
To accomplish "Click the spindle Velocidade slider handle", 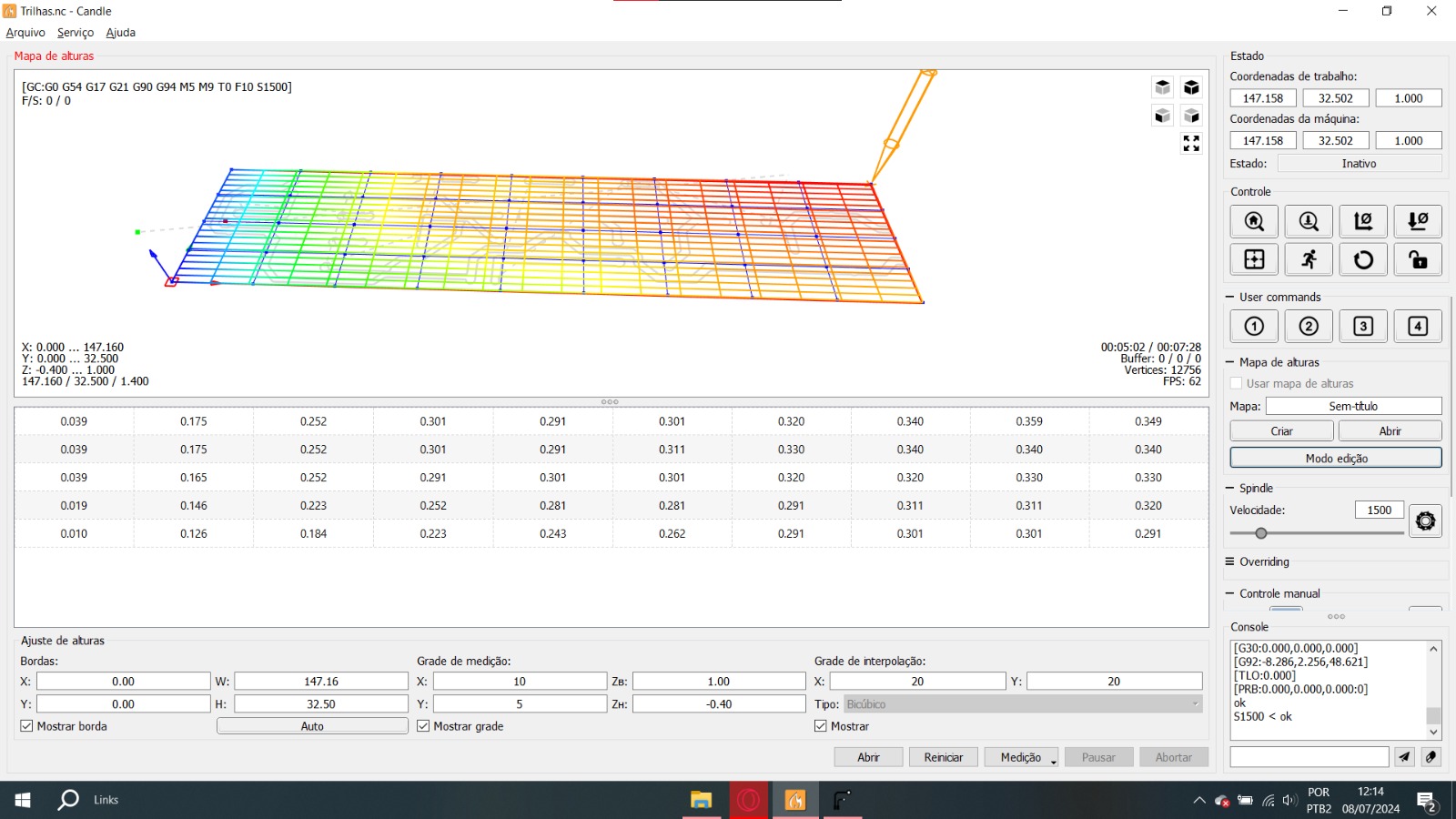I will point(1261,533).
